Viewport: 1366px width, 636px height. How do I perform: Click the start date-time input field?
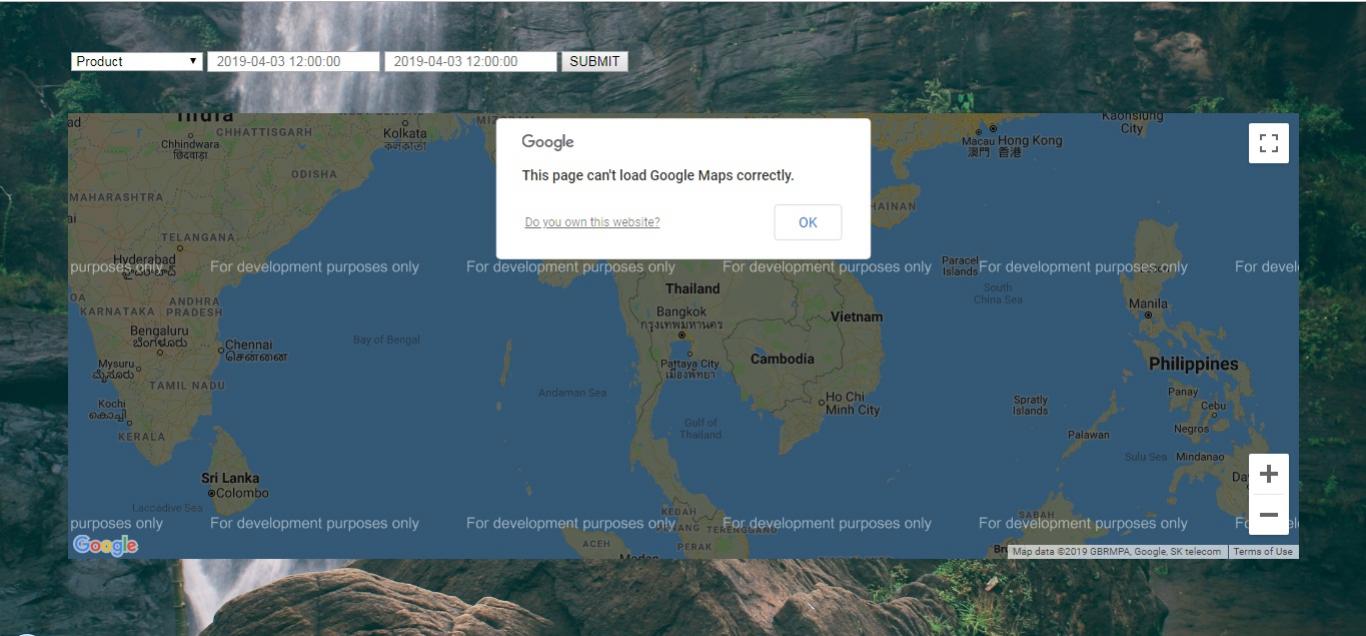(293, 61)
